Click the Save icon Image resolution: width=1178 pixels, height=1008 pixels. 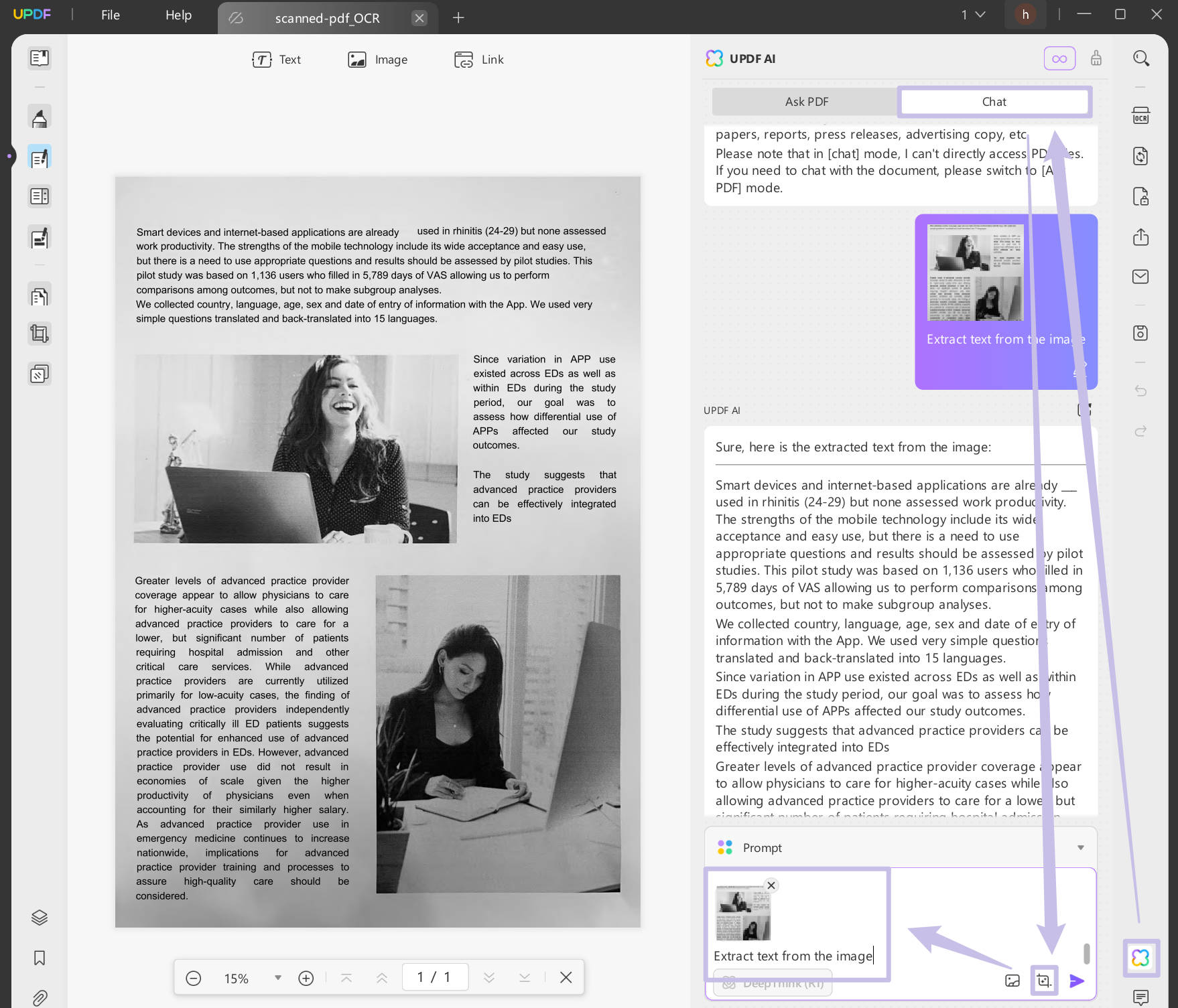pos(1141,333)
